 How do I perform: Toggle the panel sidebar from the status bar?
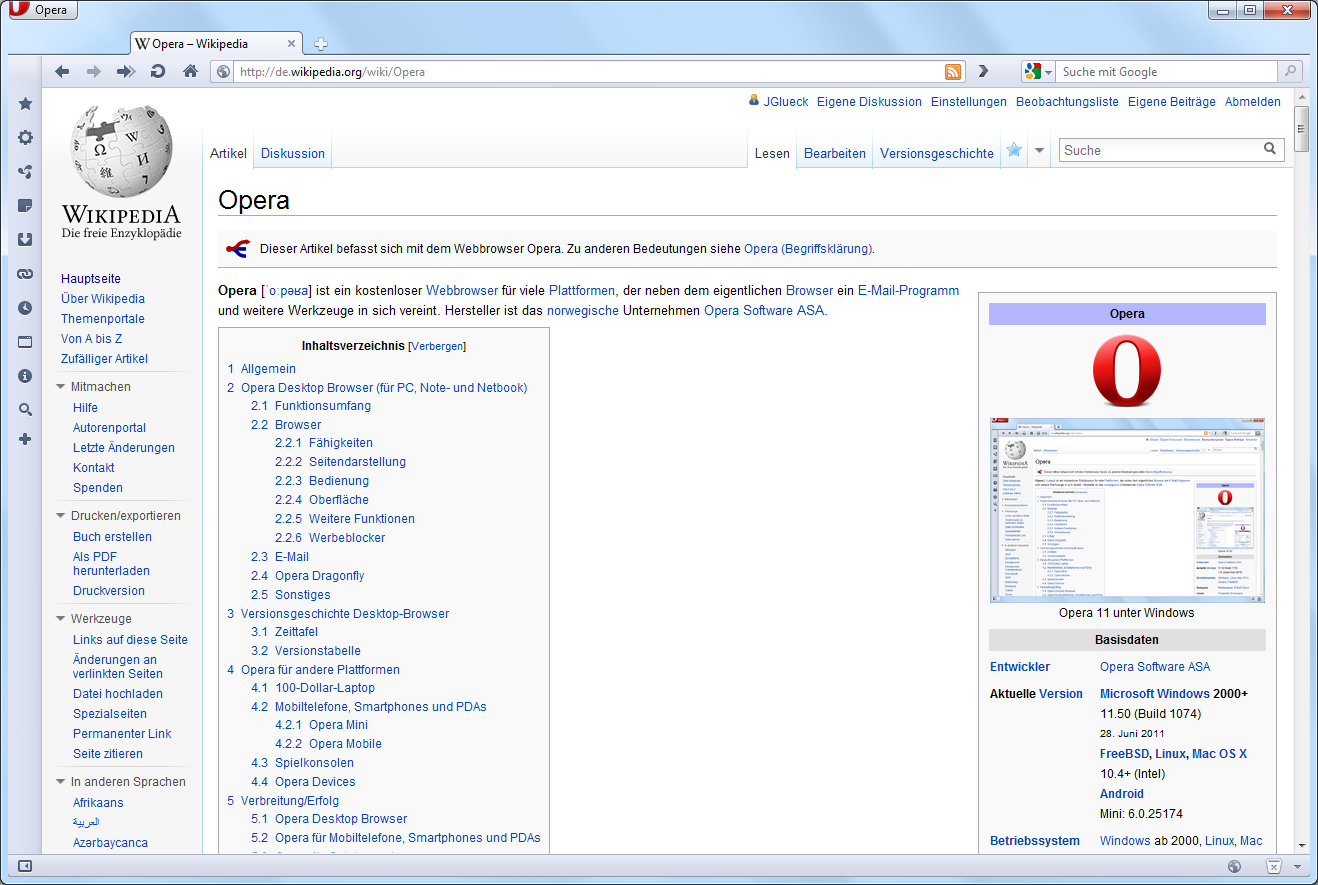[26, 866]
